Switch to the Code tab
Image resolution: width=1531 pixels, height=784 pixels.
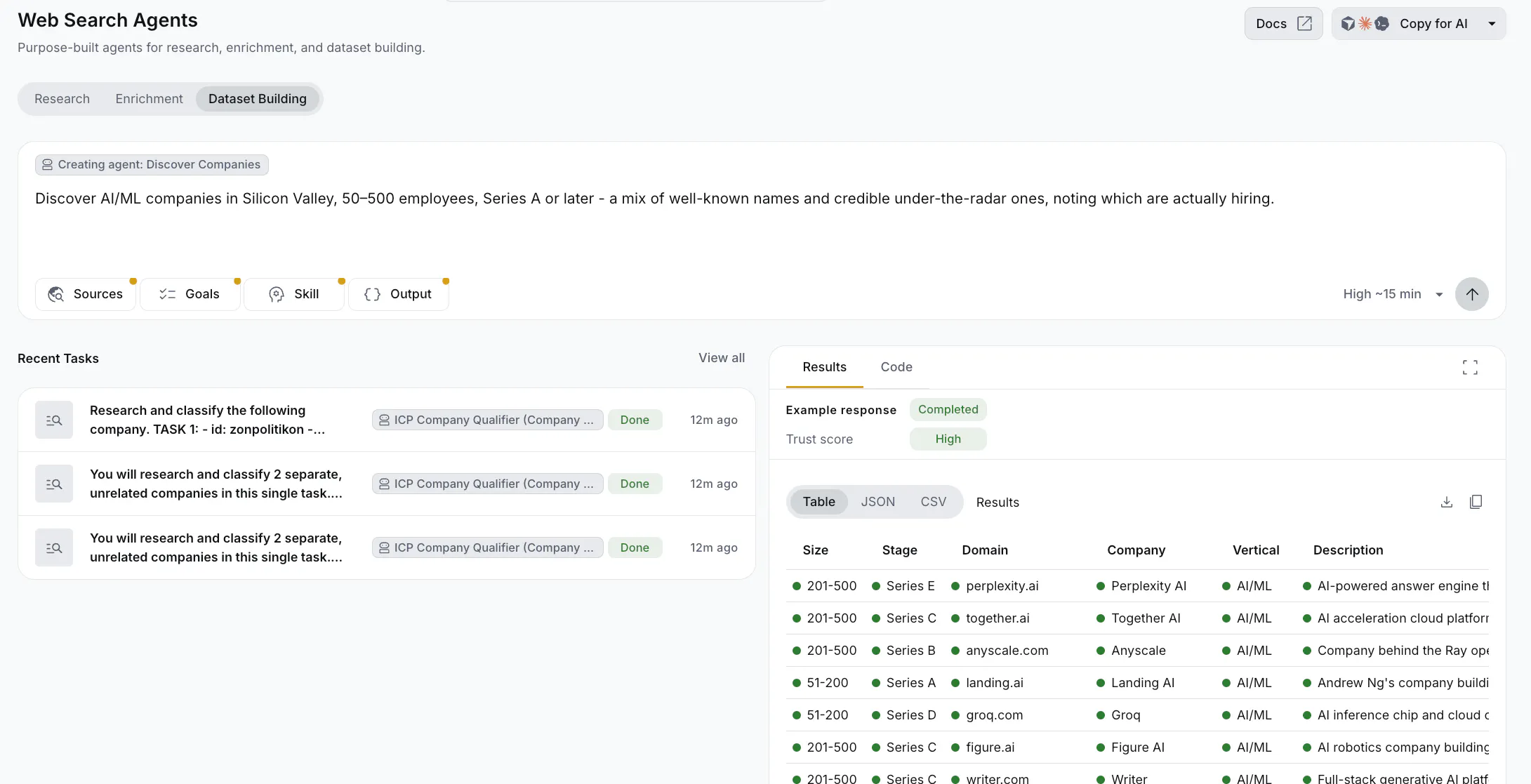click(x=896, y=367)
